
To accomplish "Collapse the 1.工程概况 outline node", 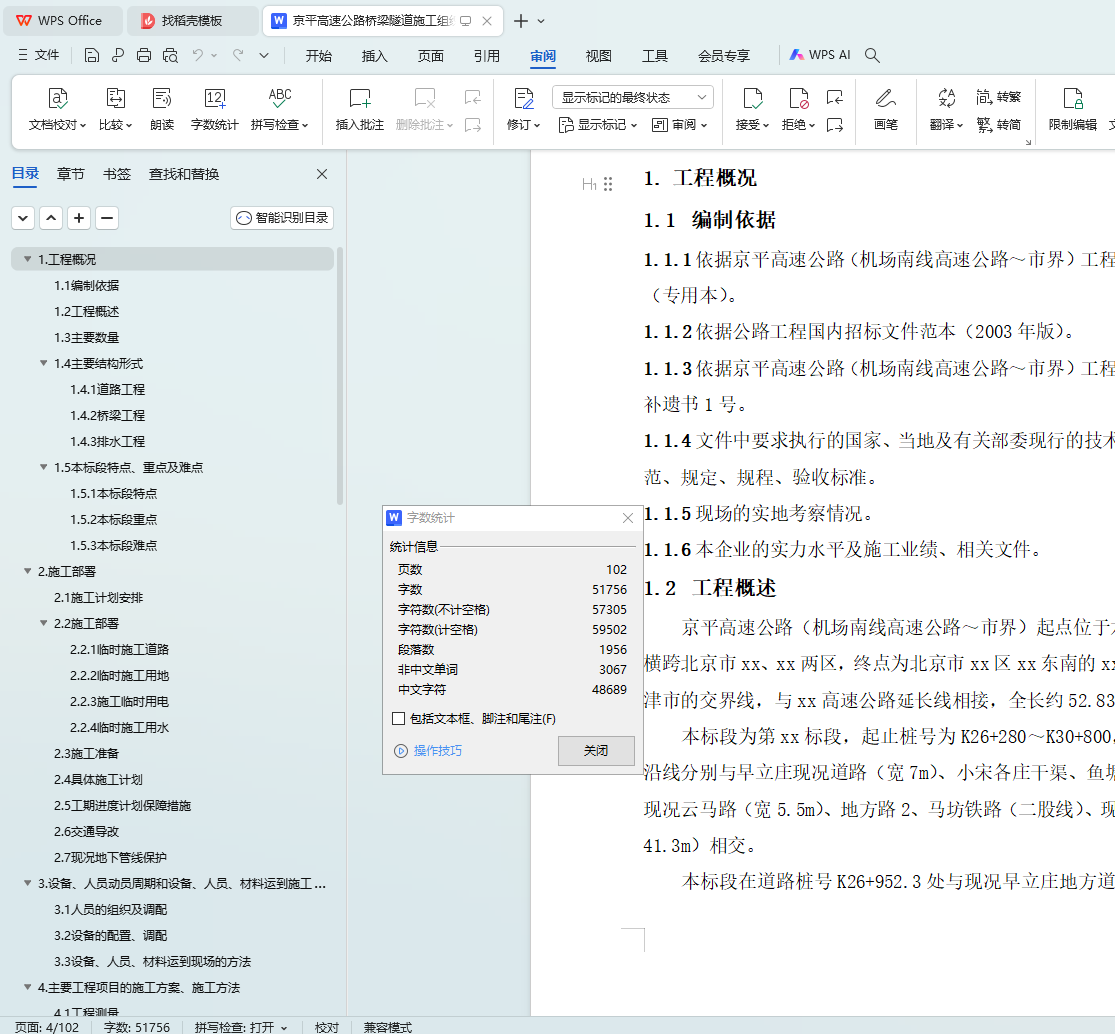I will (x=28, y=260).
